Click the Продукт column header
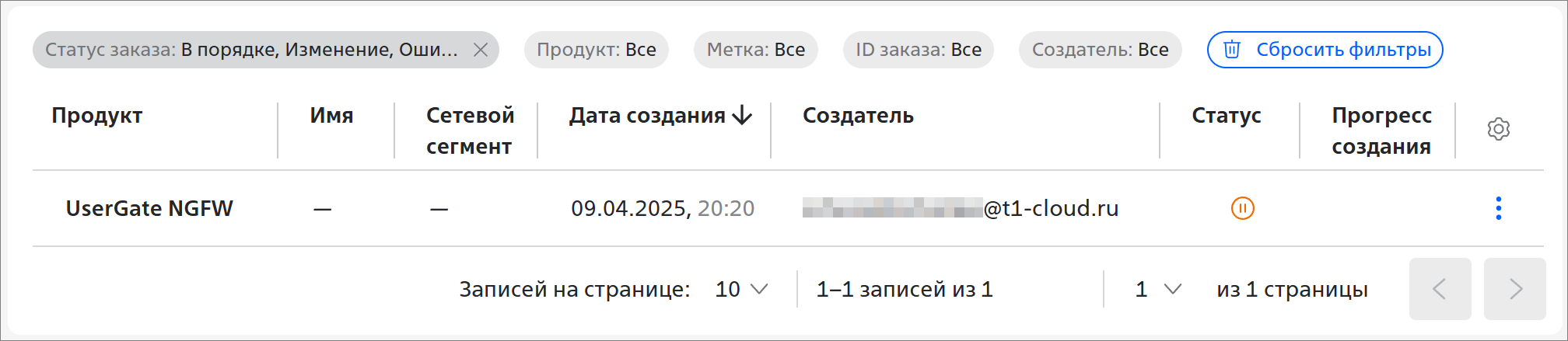 [97, 116]
